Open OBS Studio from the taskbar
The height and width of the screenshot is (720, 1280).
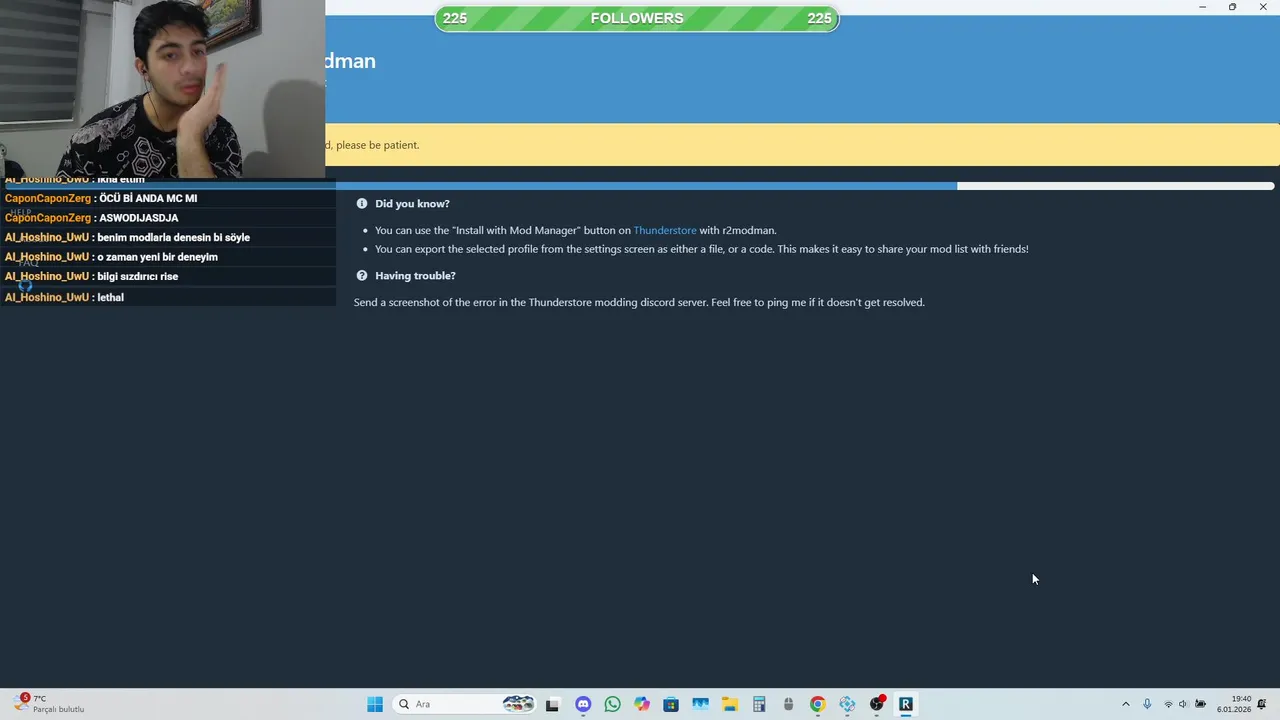pyautogui.click(x=877, y=704)
